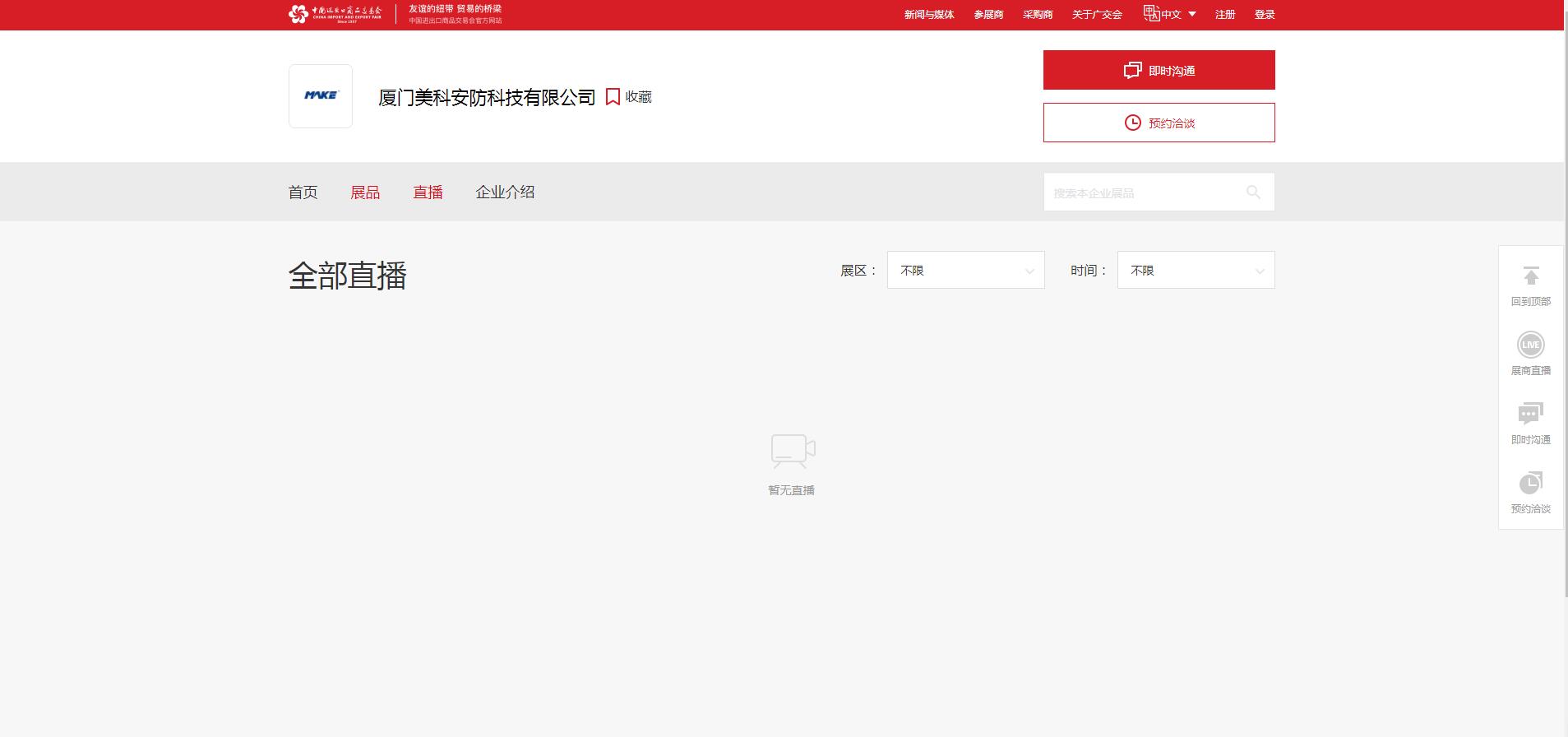
Task: Focus the 搜索本企业展品 search field
Action: [x=1143, y=193]
